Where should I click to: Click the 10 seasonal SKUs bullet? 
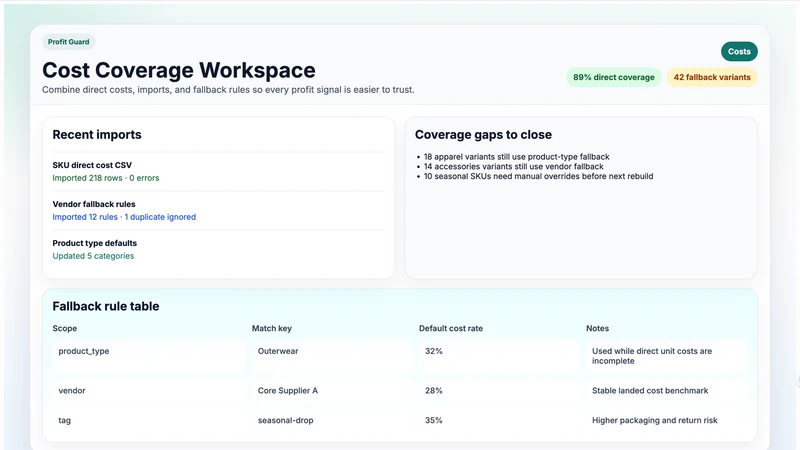click(x=538, y=176)
